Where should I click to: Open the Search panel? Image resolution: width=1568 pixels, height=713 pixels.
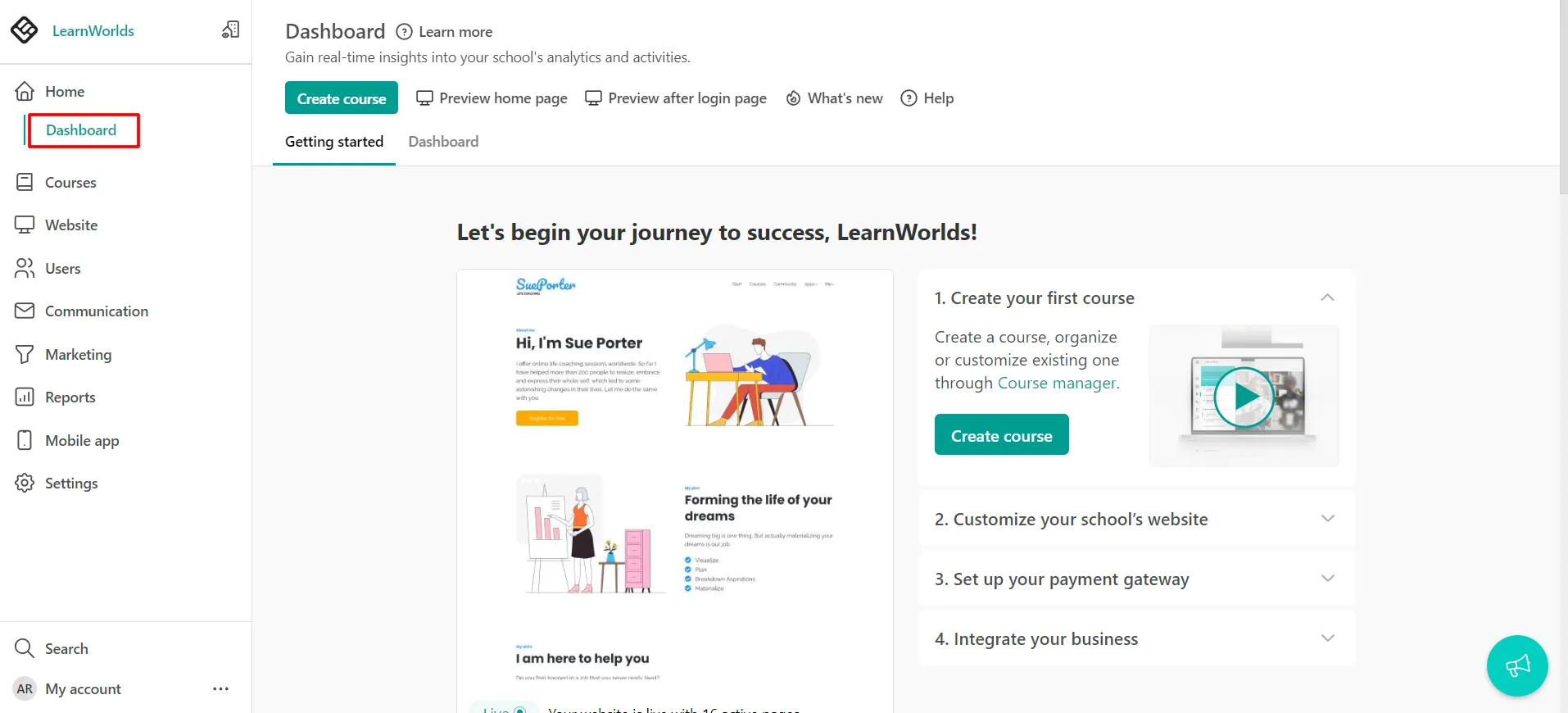[x=66, y=648]
